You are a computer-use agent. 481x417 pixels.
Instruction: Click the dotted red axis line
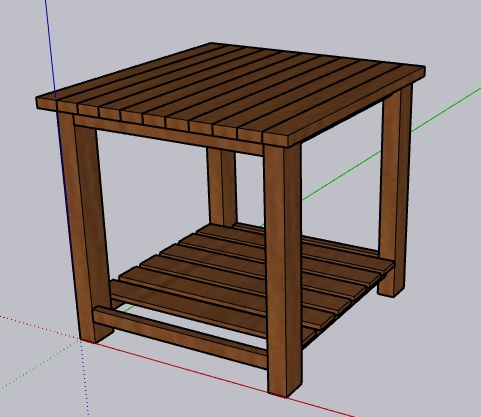coord(40,327)
